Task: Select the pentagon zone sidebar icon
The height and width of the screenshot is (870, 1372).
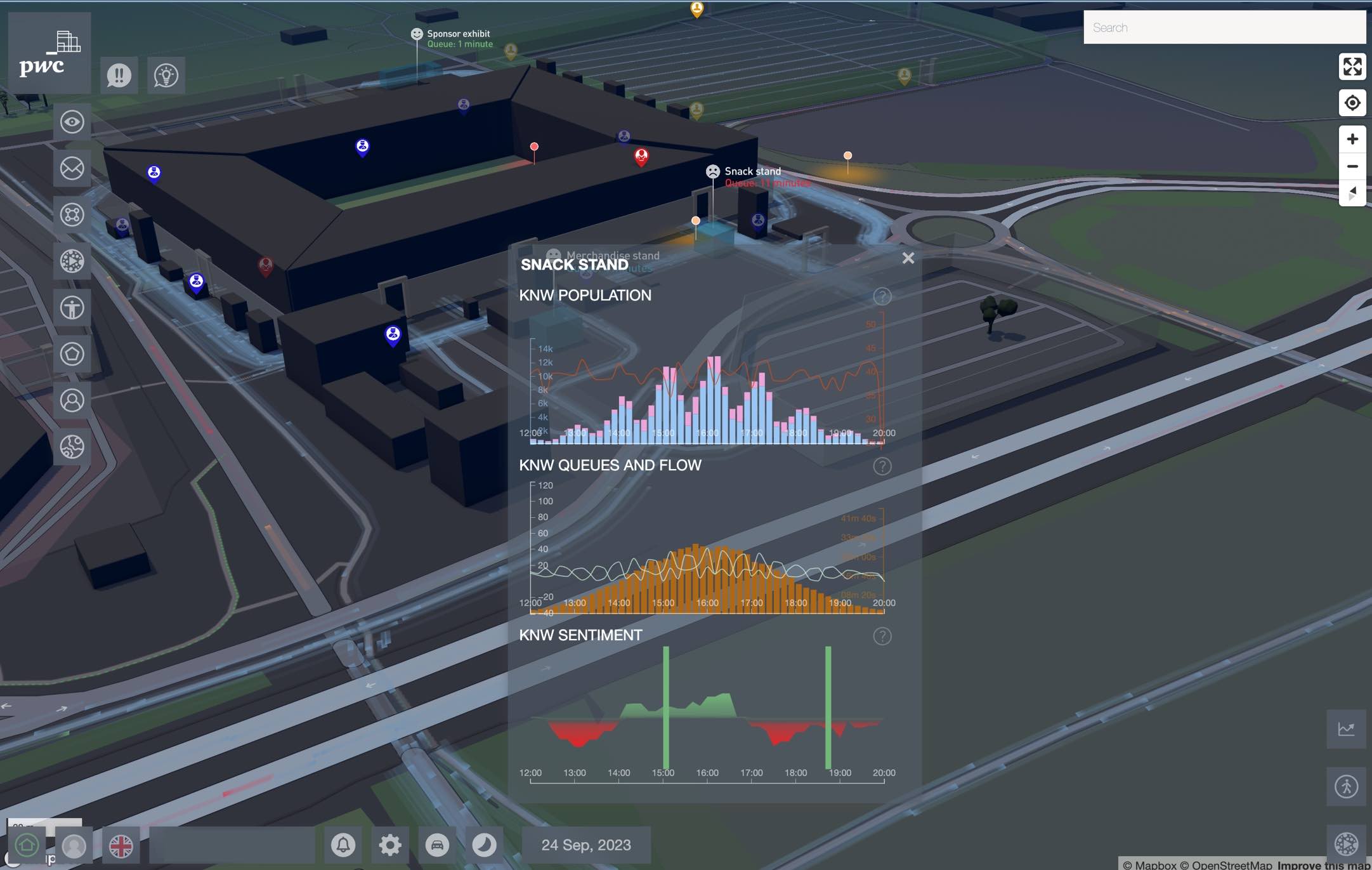Action: pyautogui.click(x=72, y=354)
